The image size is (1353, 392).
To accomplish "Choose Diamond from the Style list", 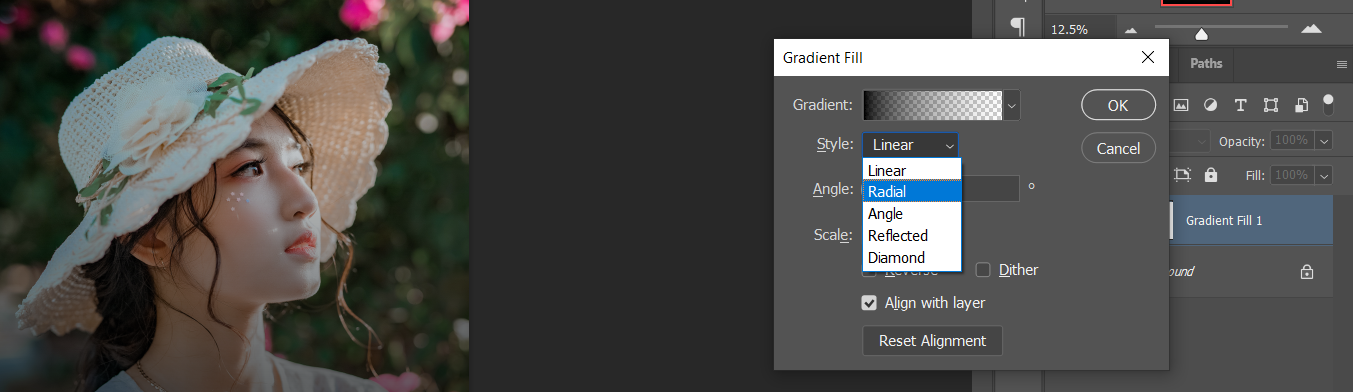I will pyautogui.click(x=912, y=258).
